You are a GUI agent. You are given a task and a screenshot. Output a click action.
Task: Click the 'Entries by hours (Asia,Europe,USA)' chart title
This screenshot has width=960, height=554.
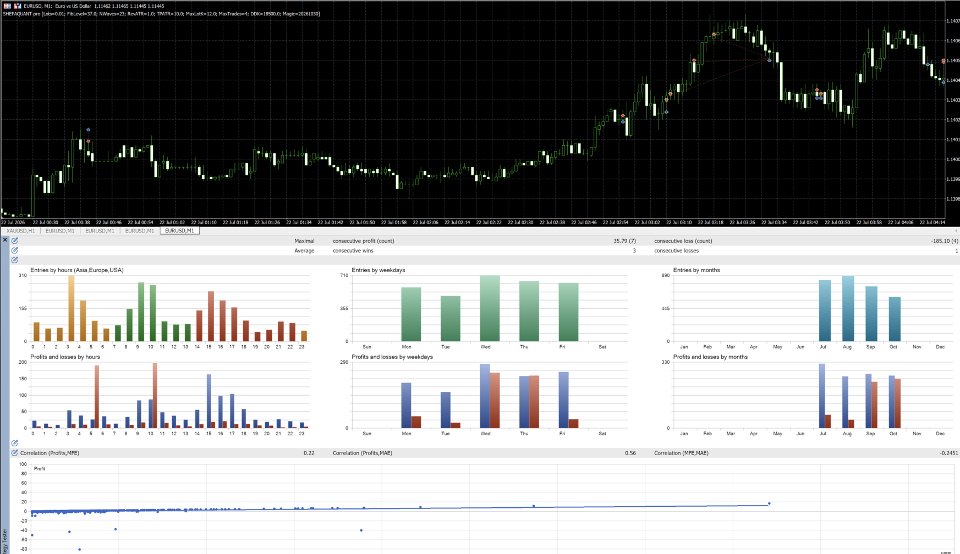pyautogui.click(x=77, y=270)
